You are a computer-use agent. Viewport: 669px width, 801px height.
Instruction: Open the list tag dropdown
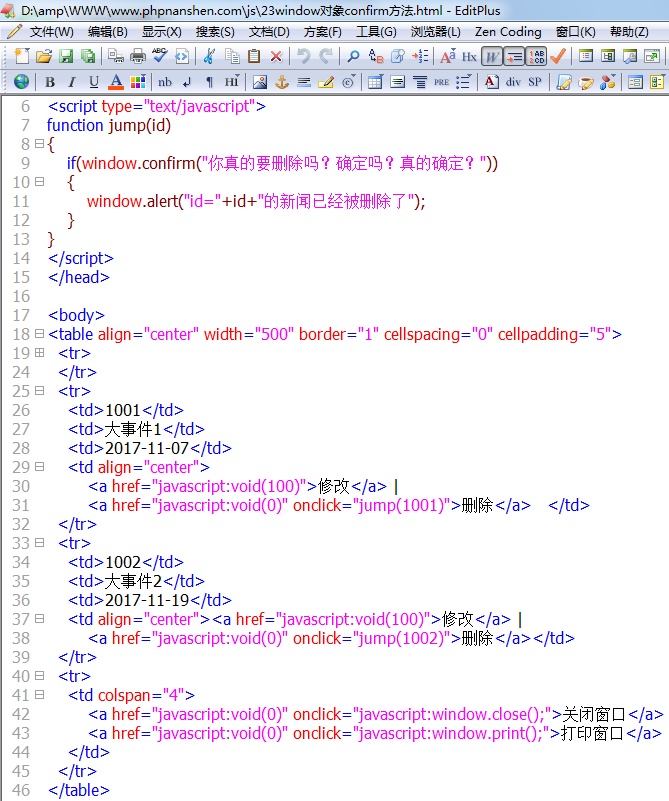463,82
